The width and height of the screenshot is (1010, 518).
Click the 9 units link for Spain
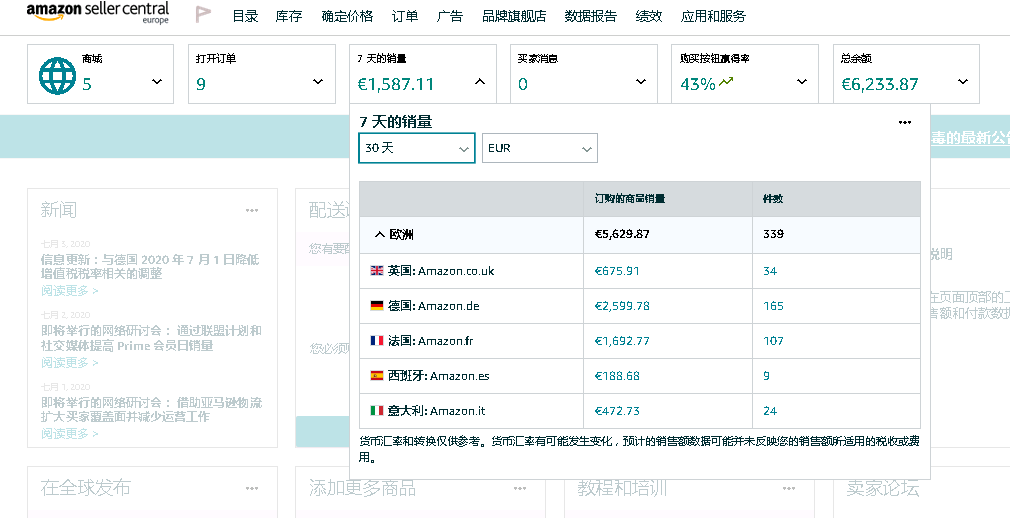[x=766, y=375]
